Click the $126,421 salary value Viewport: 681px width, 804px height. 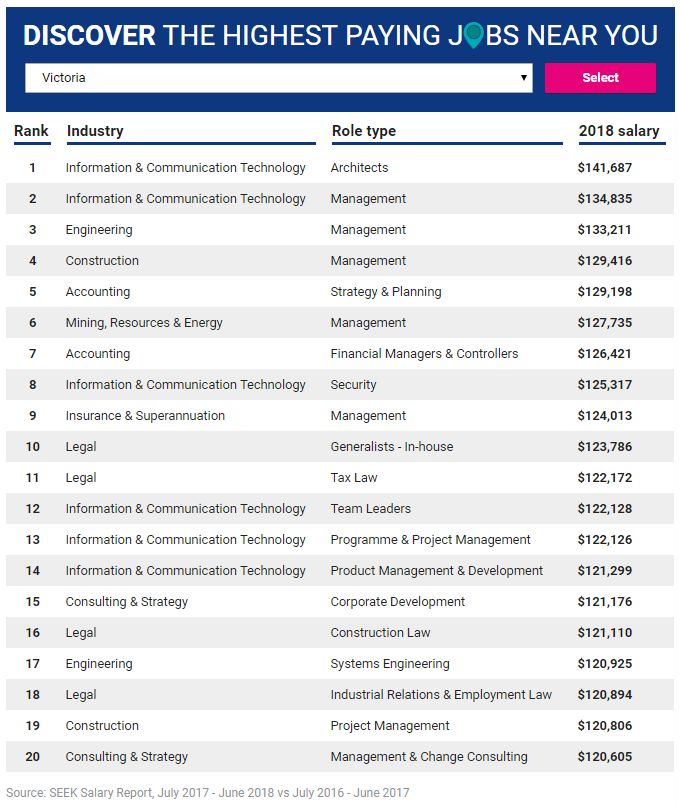605,354
